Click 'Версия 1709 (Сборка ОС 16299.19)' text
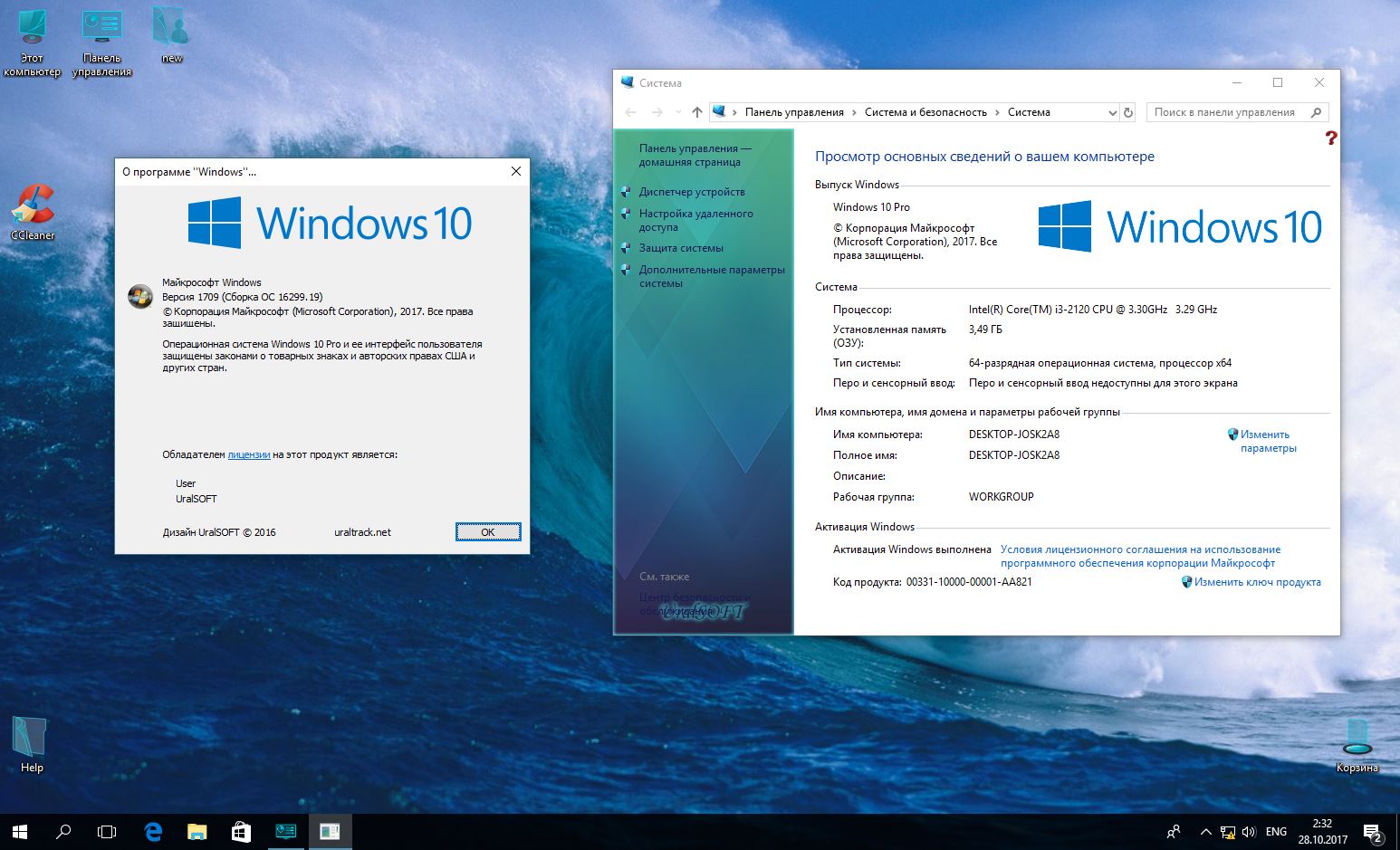 pyautogui.click(x=242, y=297)
